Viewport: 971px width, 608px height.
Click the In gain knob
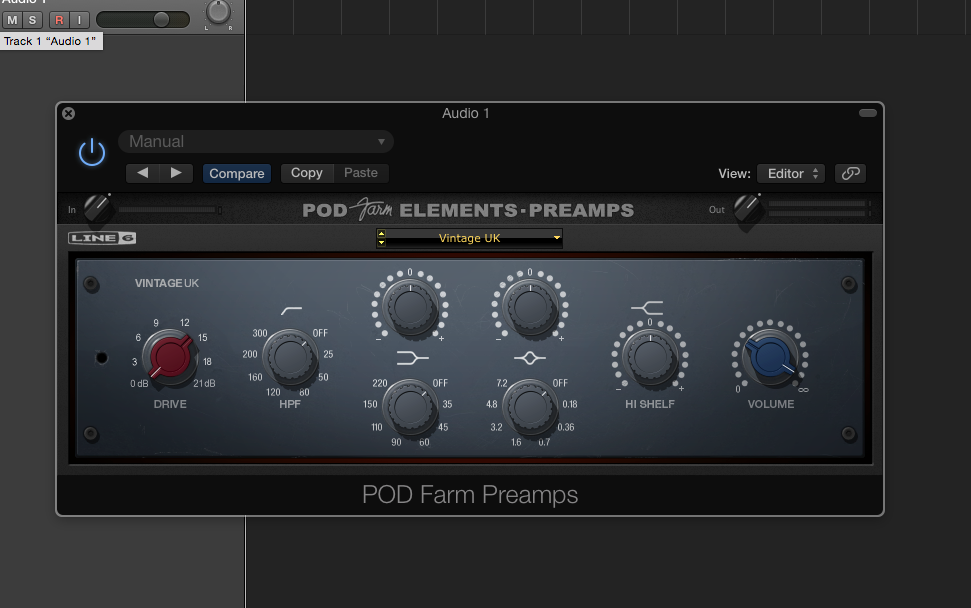(x=97, y=209)
